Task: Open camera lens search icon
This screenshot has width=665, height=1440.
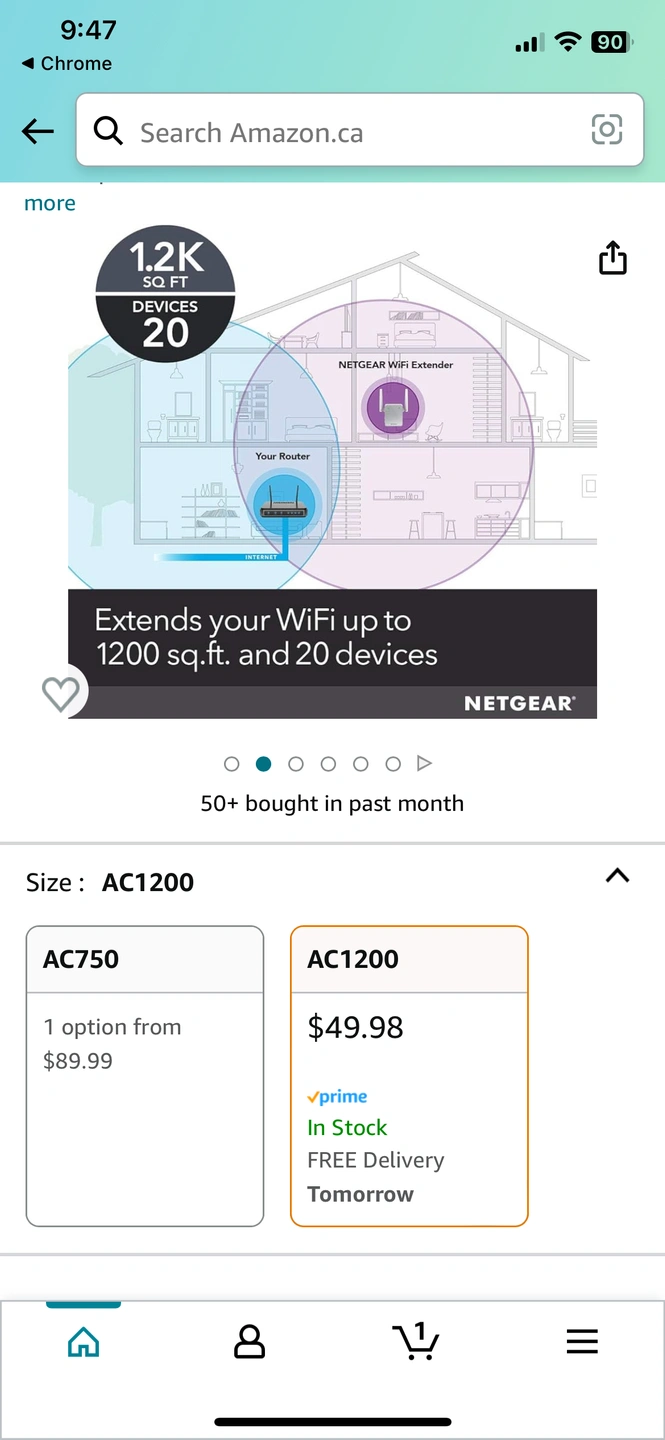Action: (x=607, y=130)
